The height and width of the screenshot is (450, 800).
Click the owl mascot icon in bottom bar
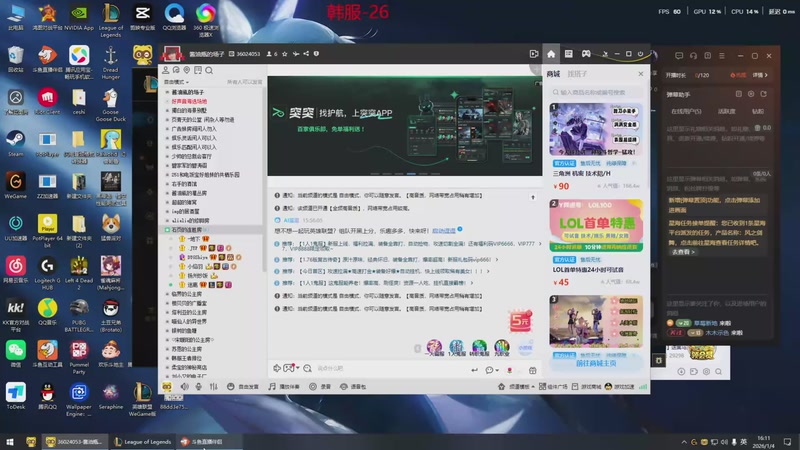click(x=167, y=387)
